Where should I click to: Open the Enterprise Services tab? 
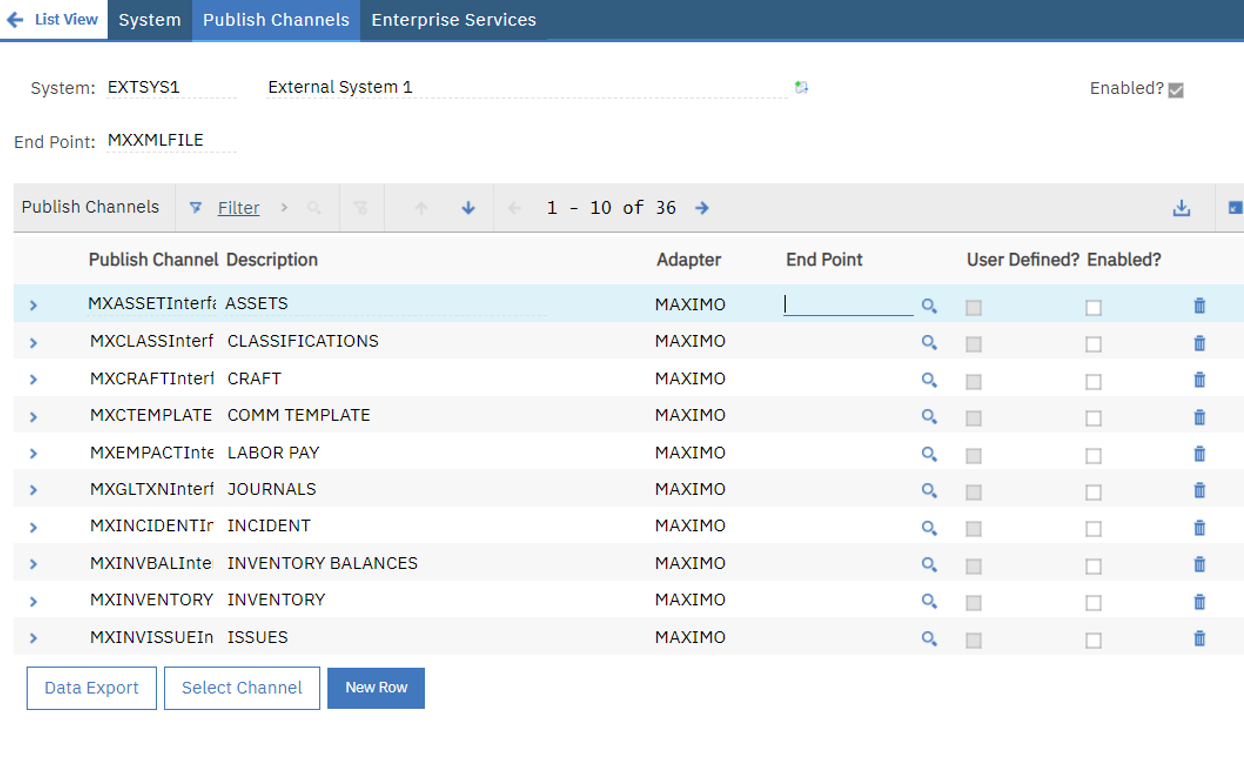coord(452,19)
